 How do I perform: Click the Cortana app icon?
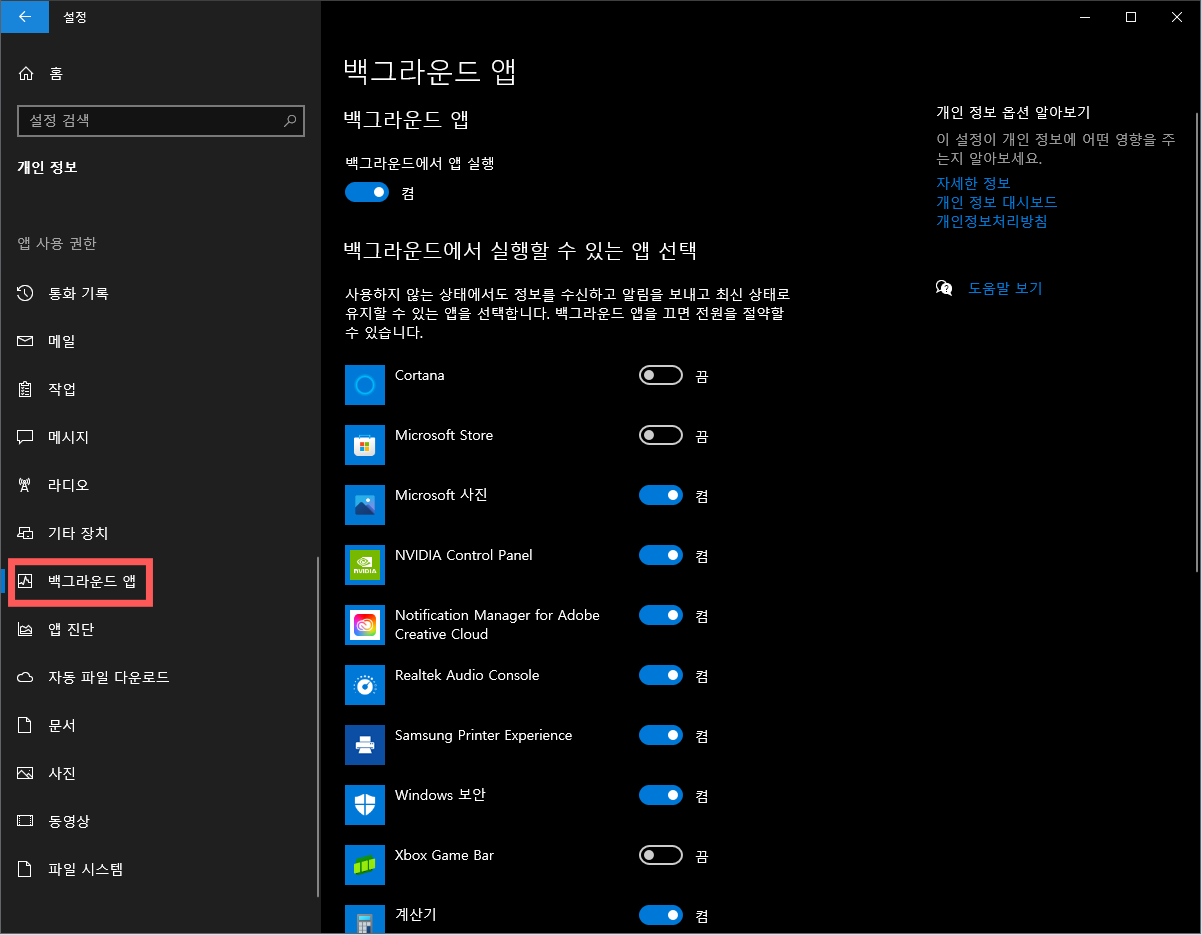[365, 385]
